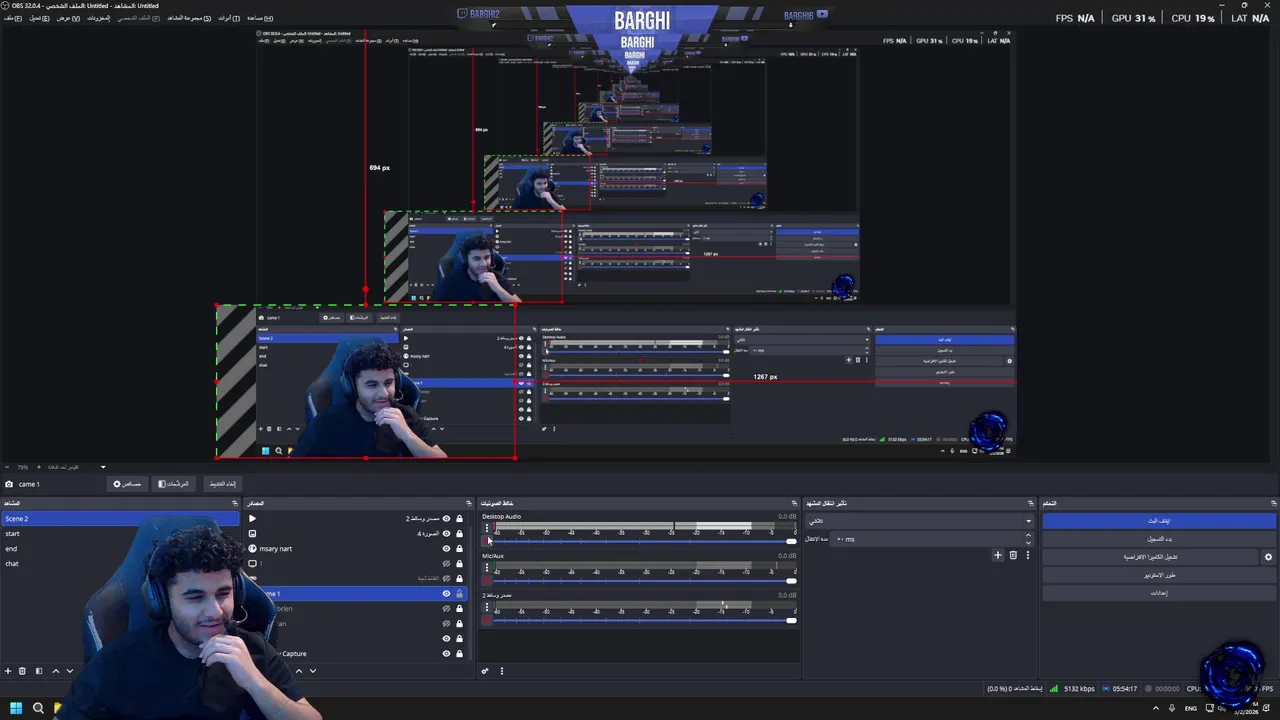Open the Edit (E) menu
Screen dimensions: 1280x720
coord(39,18)
